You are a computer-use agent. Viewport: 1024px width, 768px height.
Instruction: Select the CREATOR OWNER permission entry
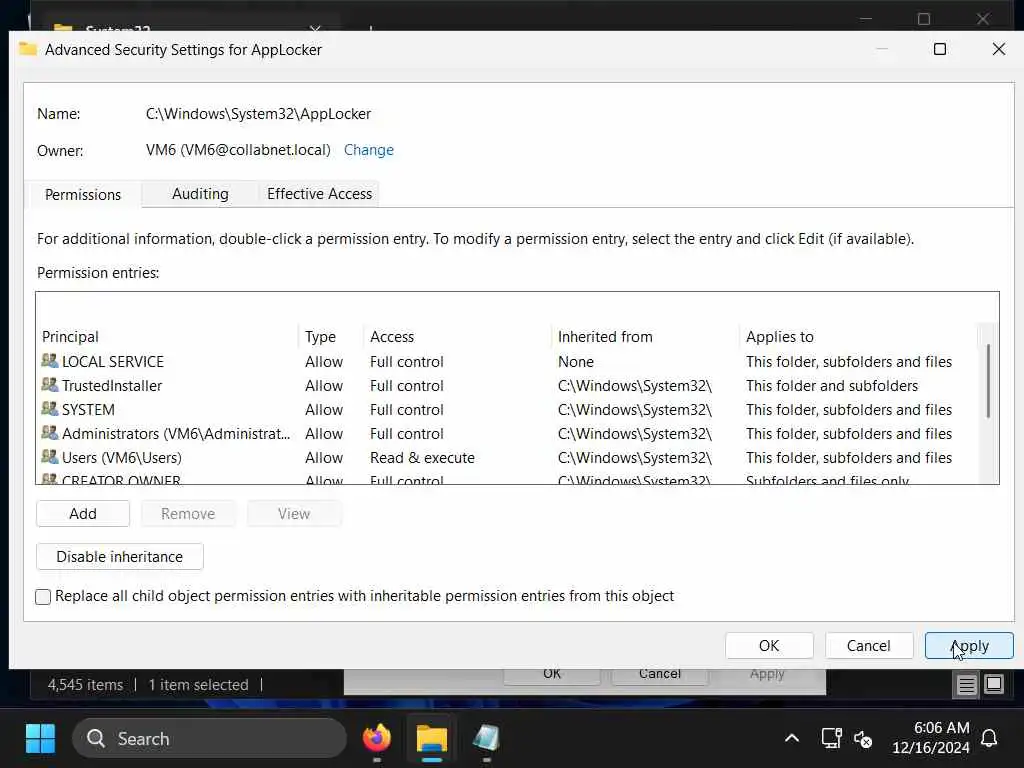(507, 478)
